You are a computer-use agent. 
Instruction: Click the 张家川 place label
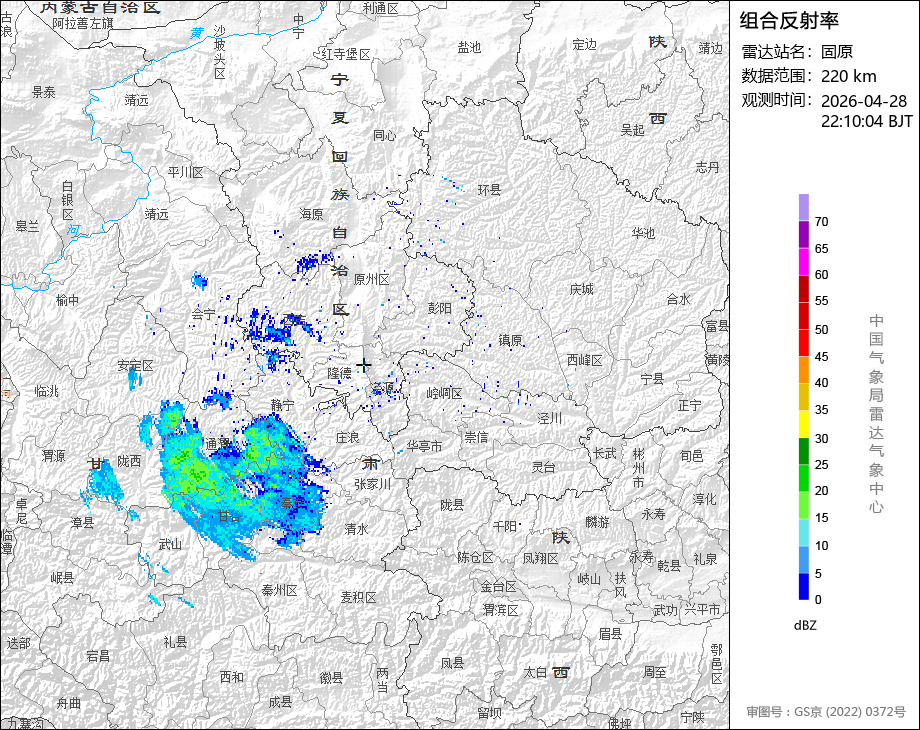(x=372, y=484)
